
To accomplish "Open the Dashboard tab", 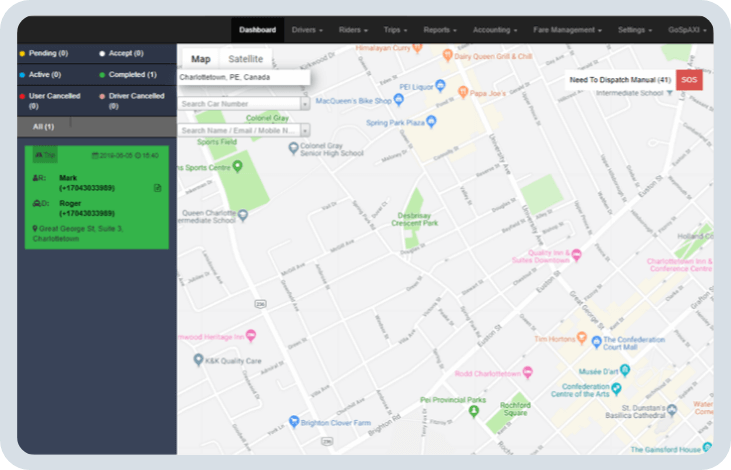I will pos(257,30).
